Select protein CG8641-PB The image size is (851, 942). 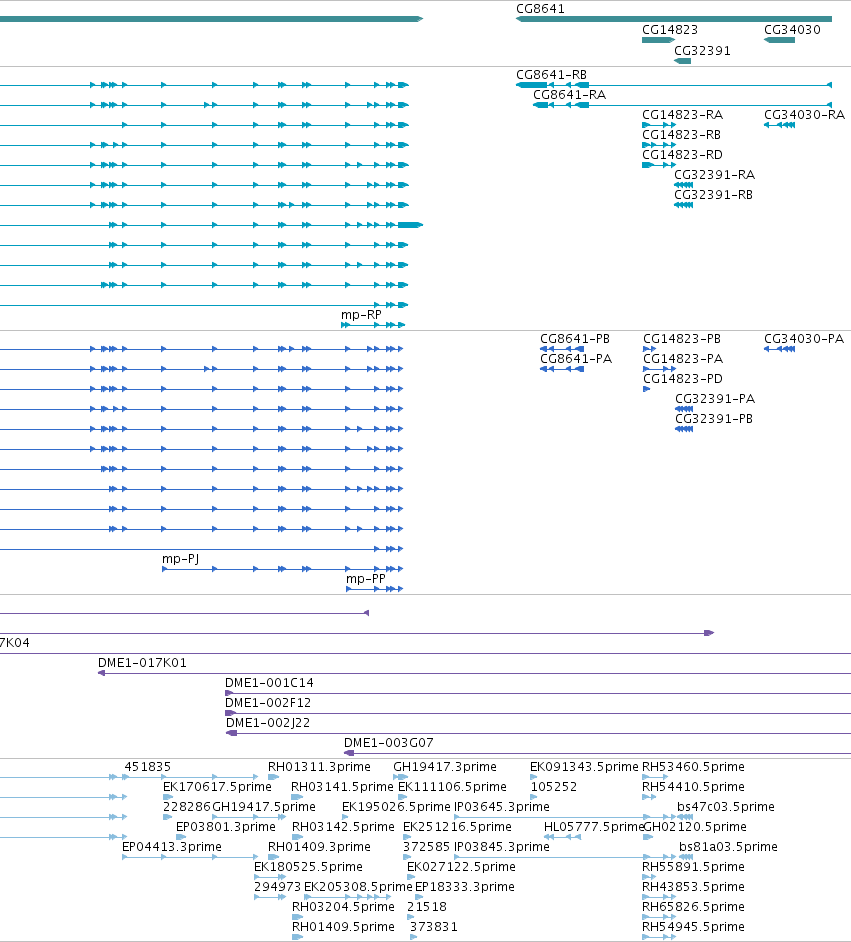coord(575,339)
